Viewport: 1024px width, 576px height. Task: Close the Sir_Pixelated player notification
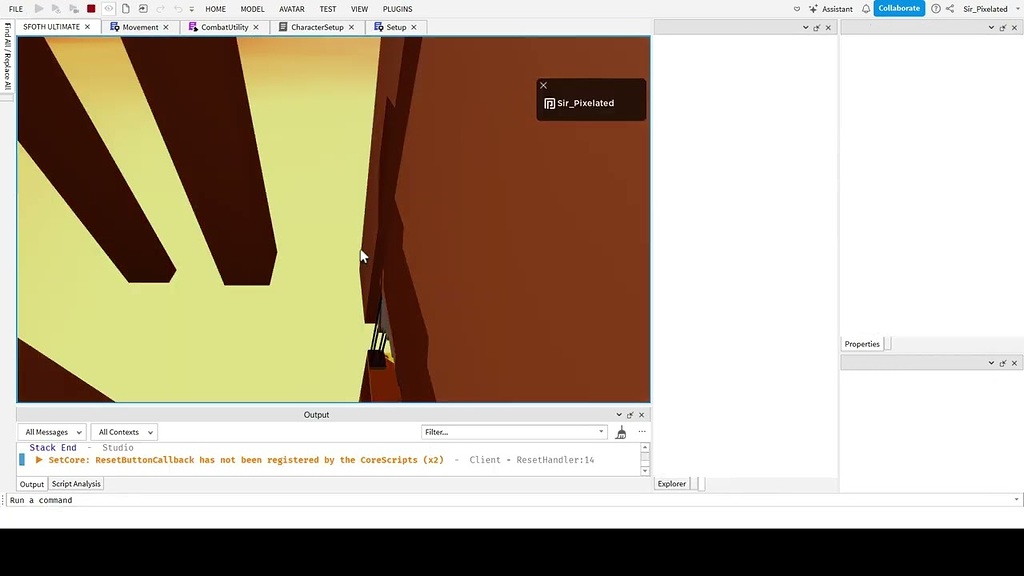click(543, 85)
